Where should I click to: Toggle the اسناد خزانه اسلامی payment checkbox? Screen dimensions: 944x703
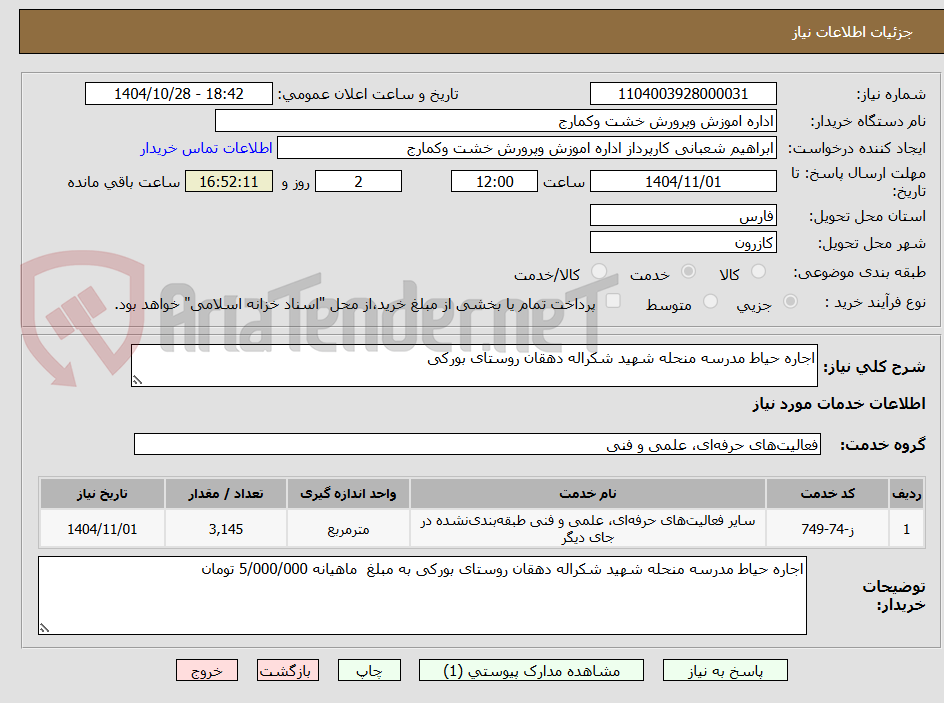(x=613, y=301)
